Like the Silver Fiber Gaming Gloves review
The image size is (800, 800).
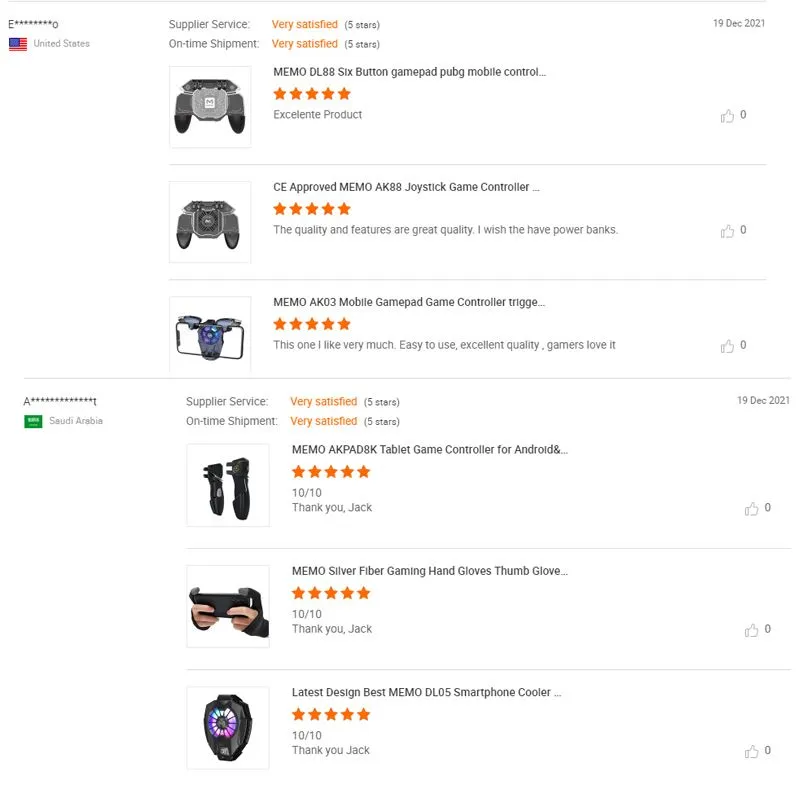coord(752,630)
